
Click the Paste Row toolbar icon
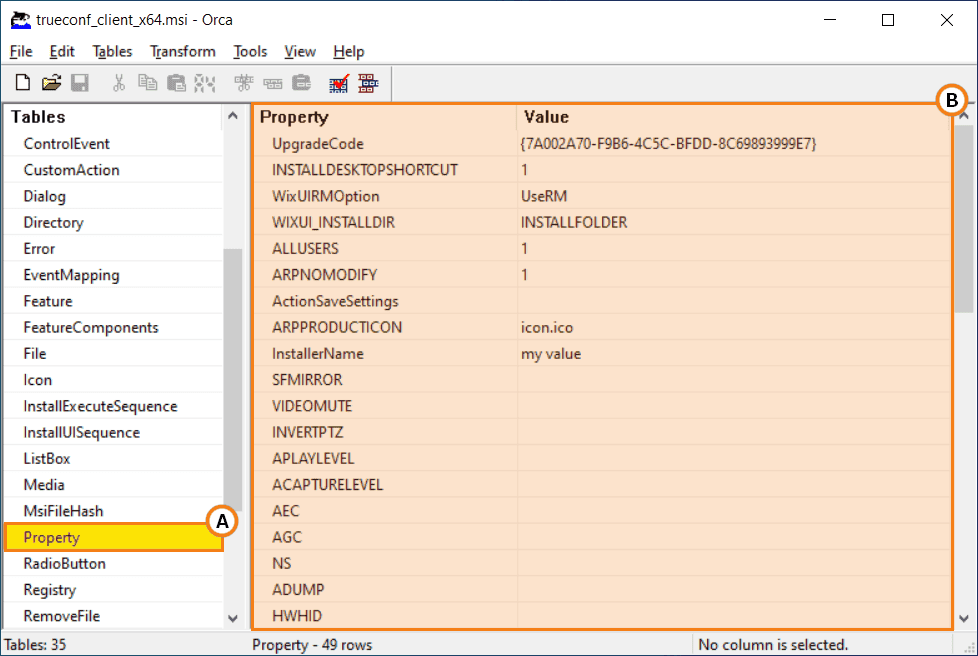click(x=302, y=82)
